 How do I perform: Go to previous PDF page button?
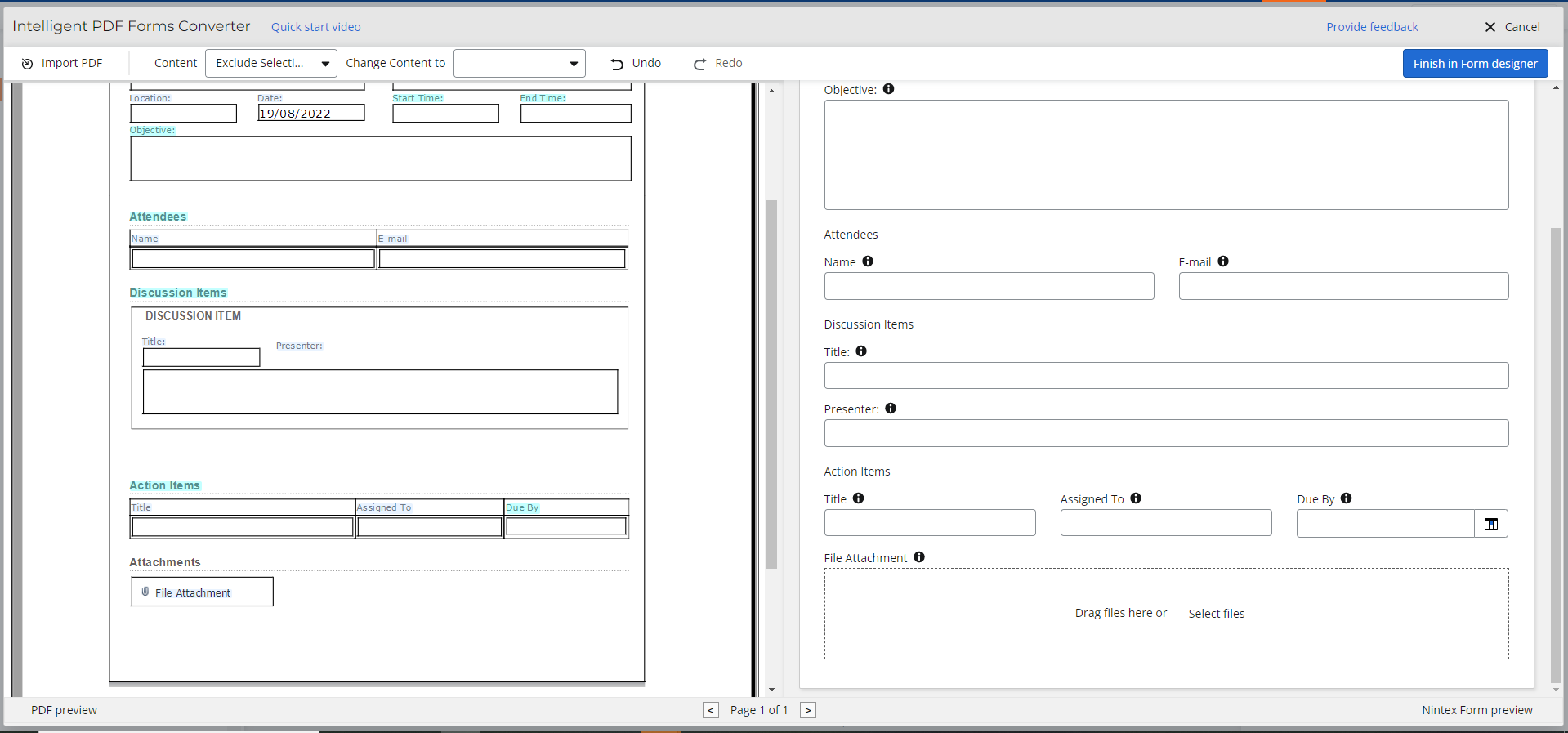tap(711, 710)
